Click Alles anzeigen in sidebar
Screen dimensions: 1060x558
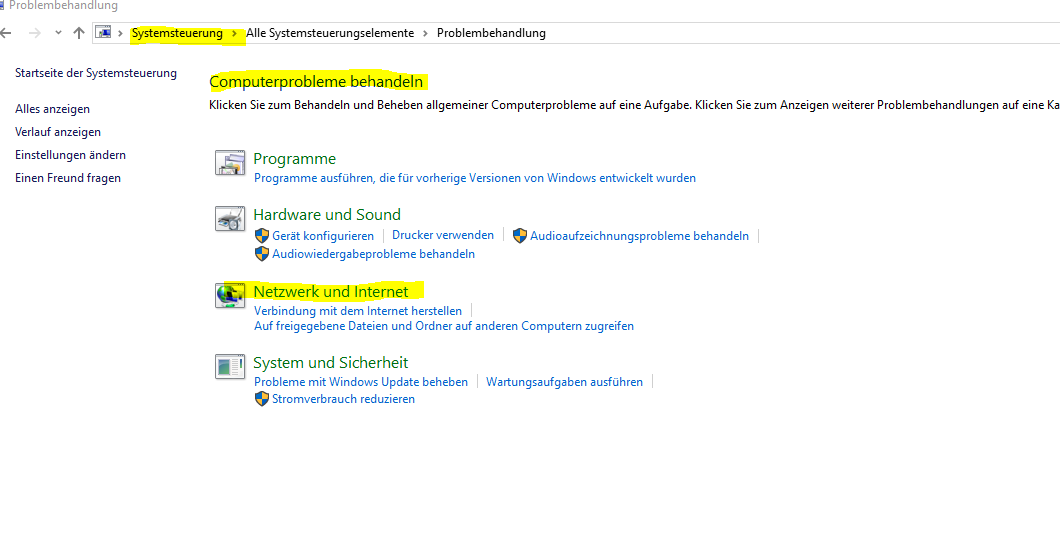click(52, 109)
